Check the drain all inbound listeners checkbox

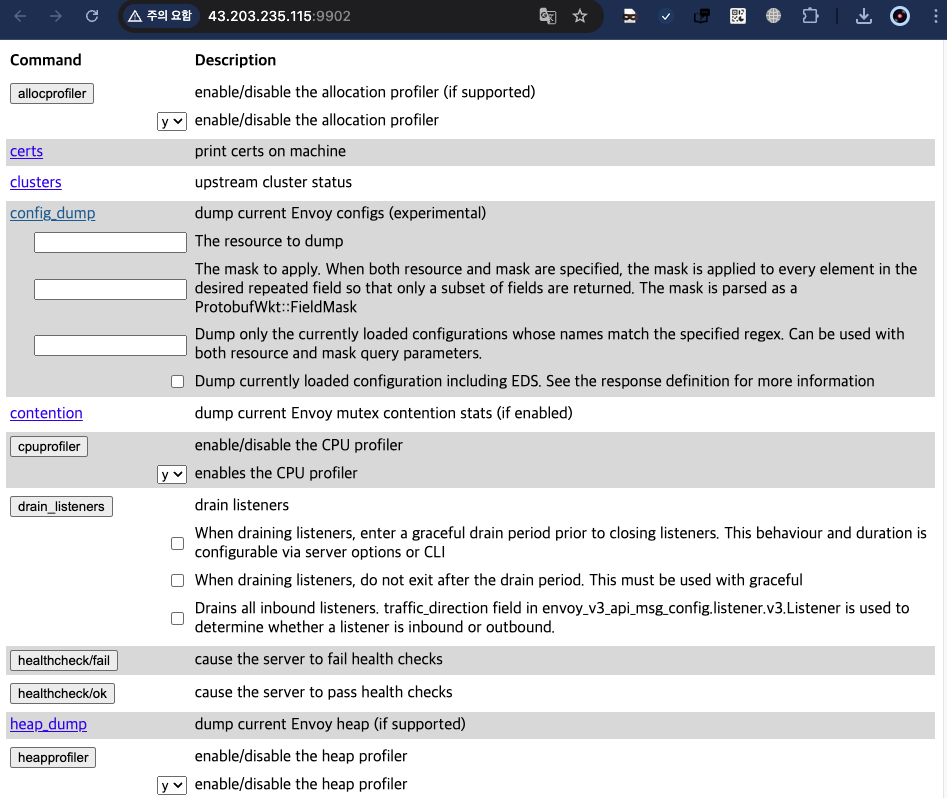pyautogui.click(x=178, y=619)
